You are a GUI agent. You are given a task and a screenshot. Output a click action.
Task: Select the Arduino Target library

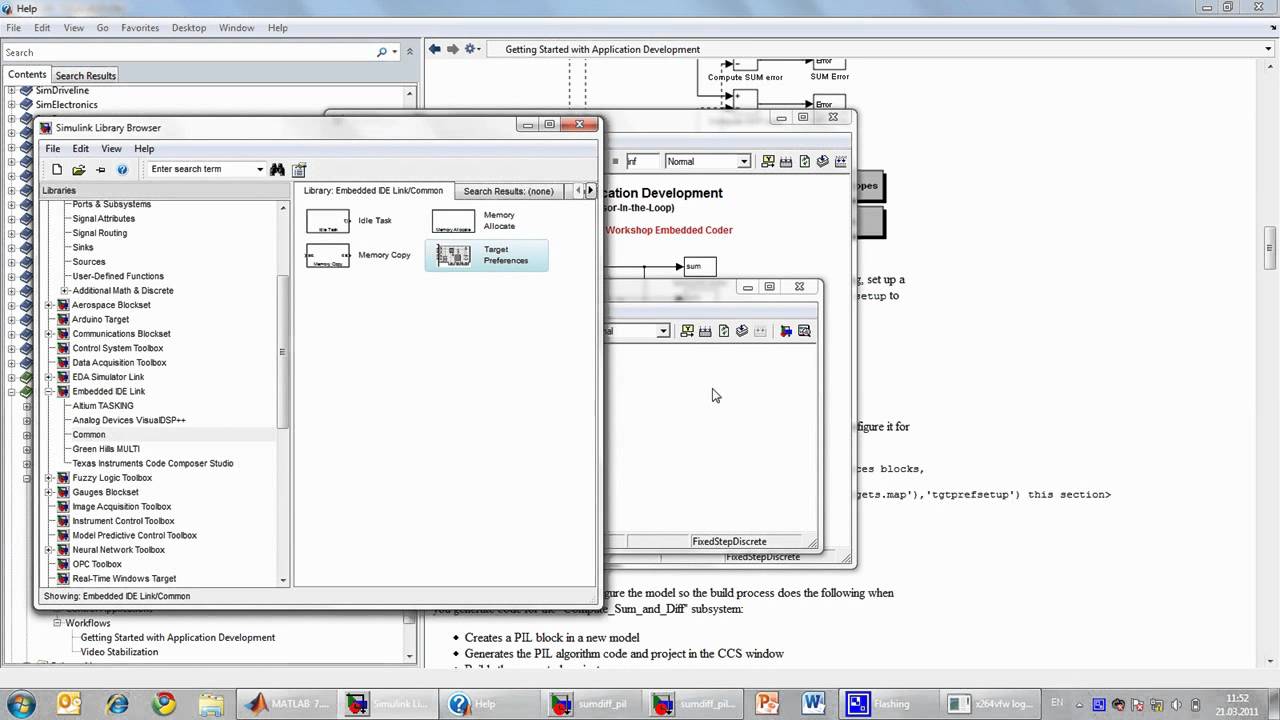click(x=100, y=320)
